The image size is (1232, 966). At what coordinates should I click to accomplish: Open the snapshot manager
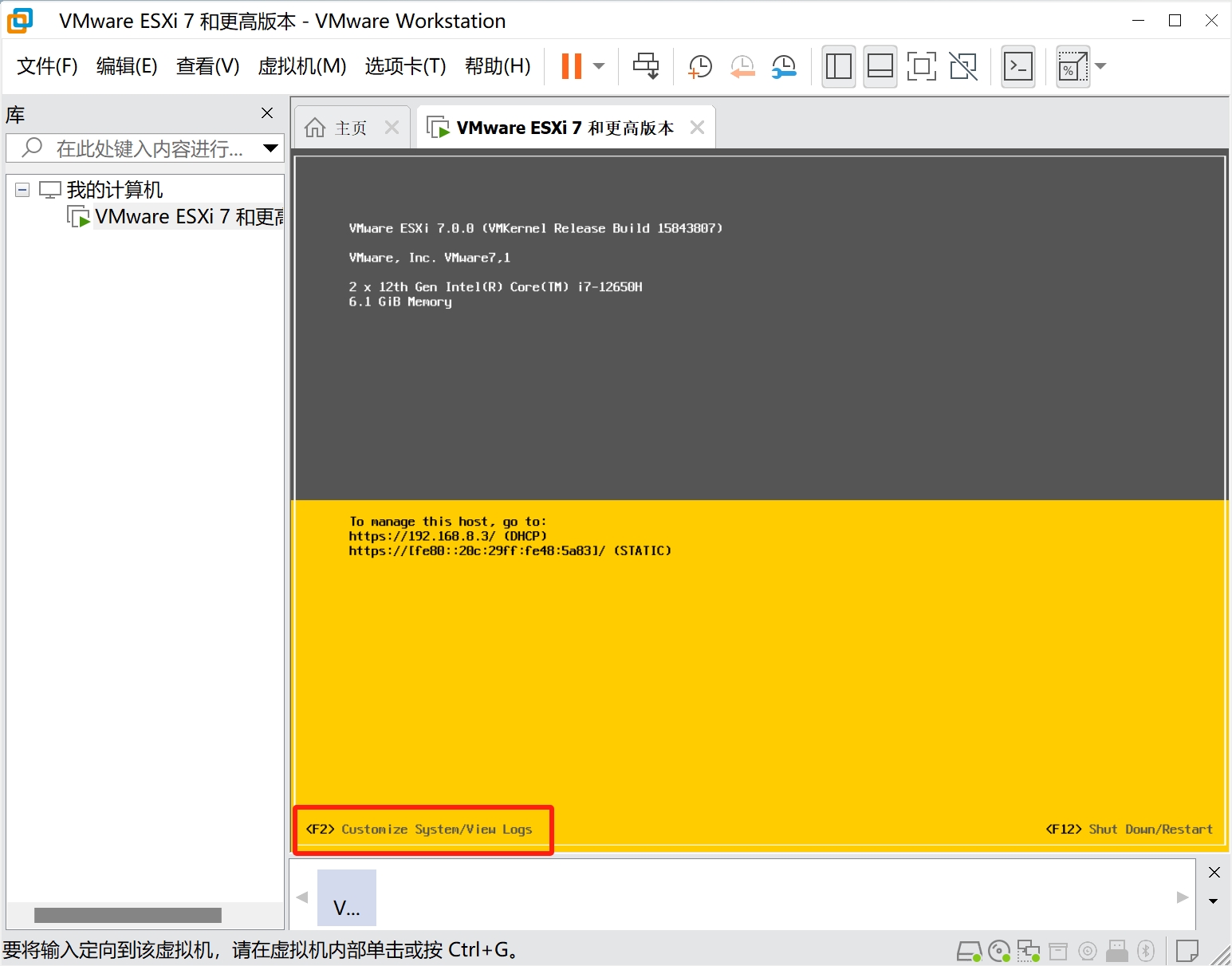[784, 66]
